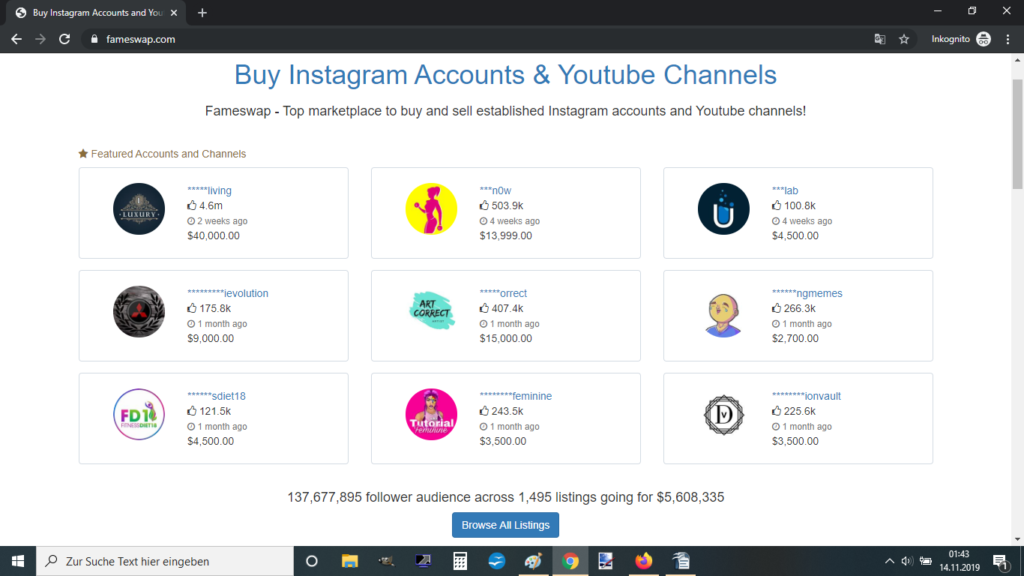Switch to Google Chrome on the taskbar
Viewport: 1024px width, 576px height.
click(x=570, y=561)
